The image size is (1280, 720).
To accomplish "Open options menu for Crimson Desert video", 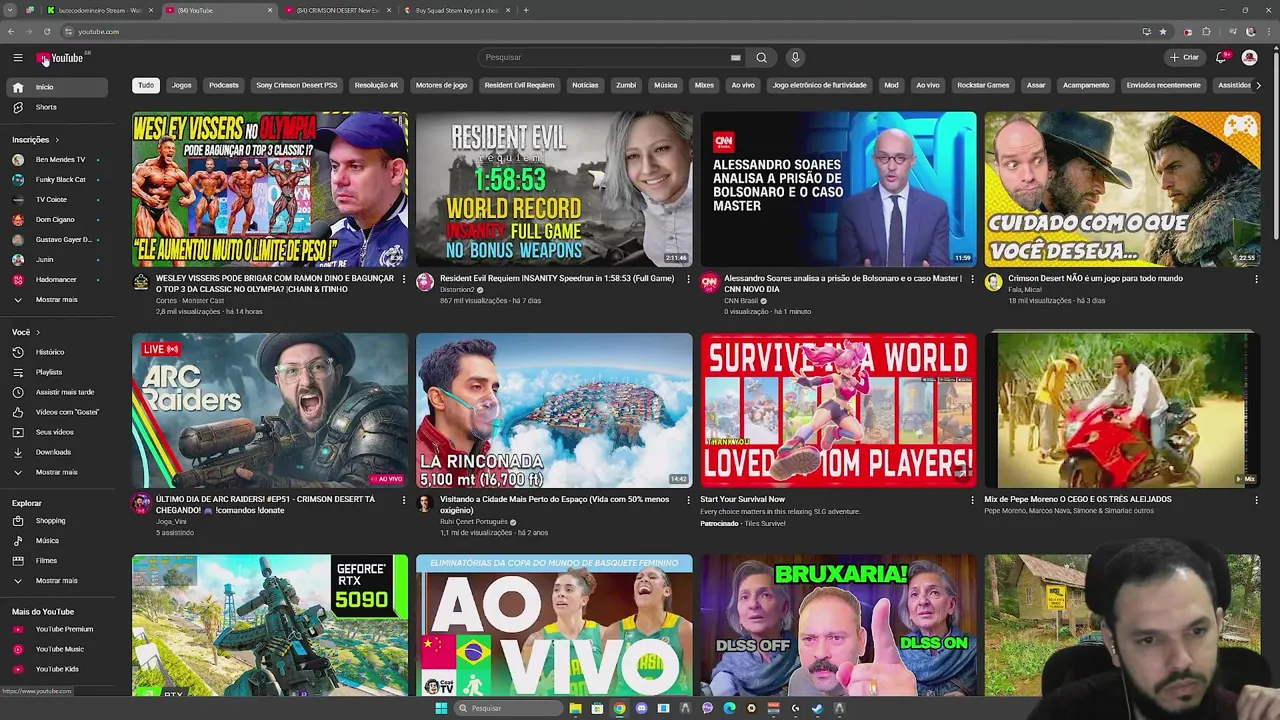I will 1256,279.
